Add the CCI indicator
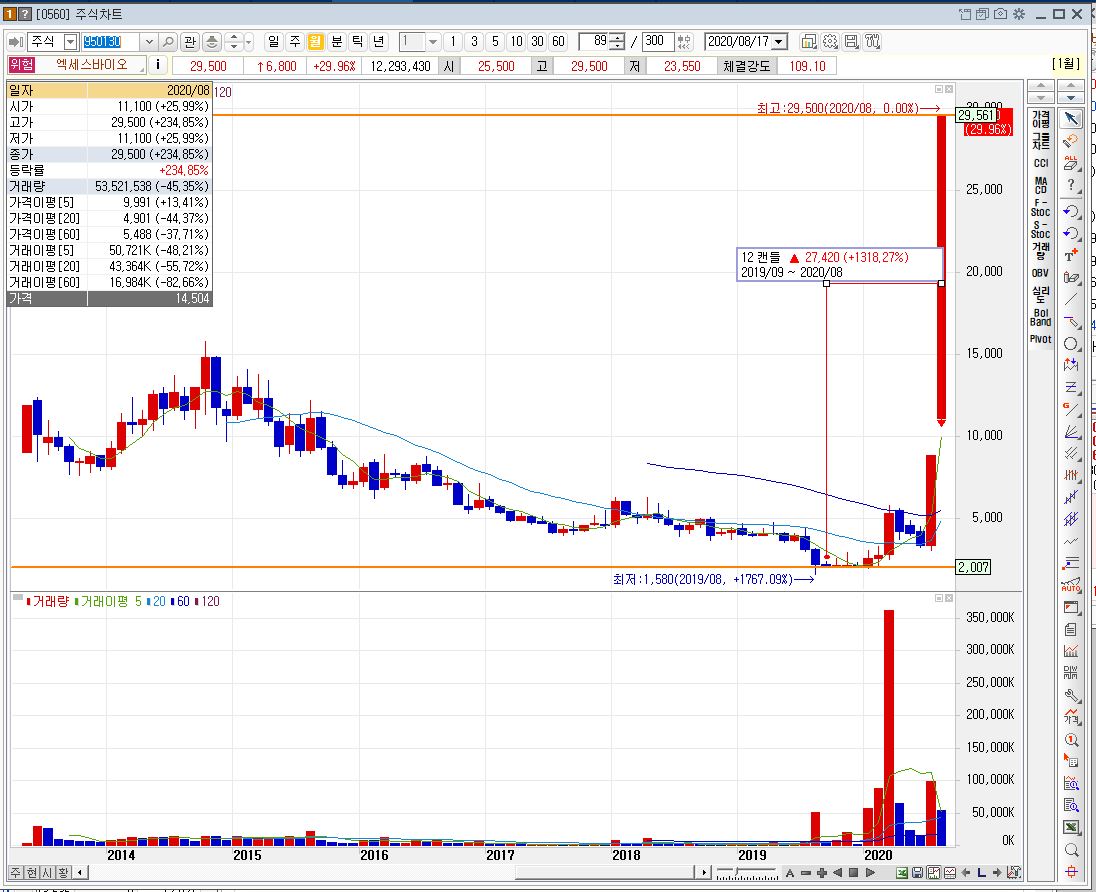This screenshot has width=1096, height=892. coord(1040,163)
